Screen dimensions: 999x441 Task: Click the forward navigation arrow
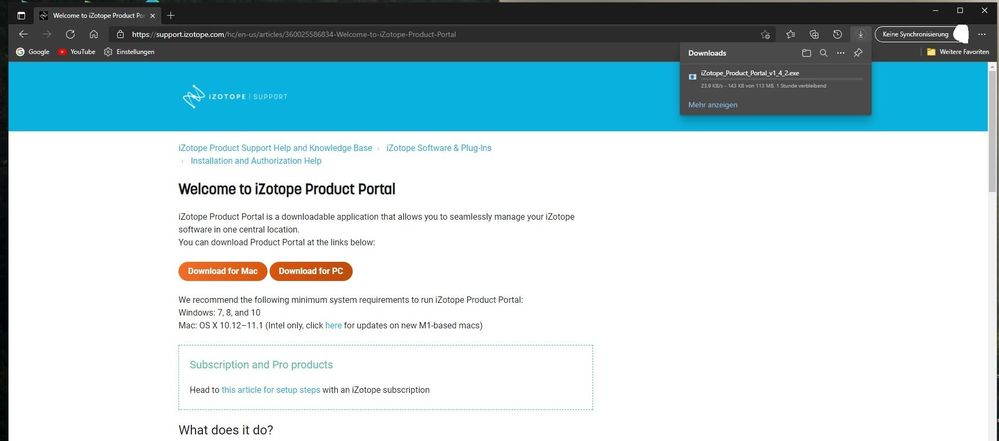tap(47, 34)
